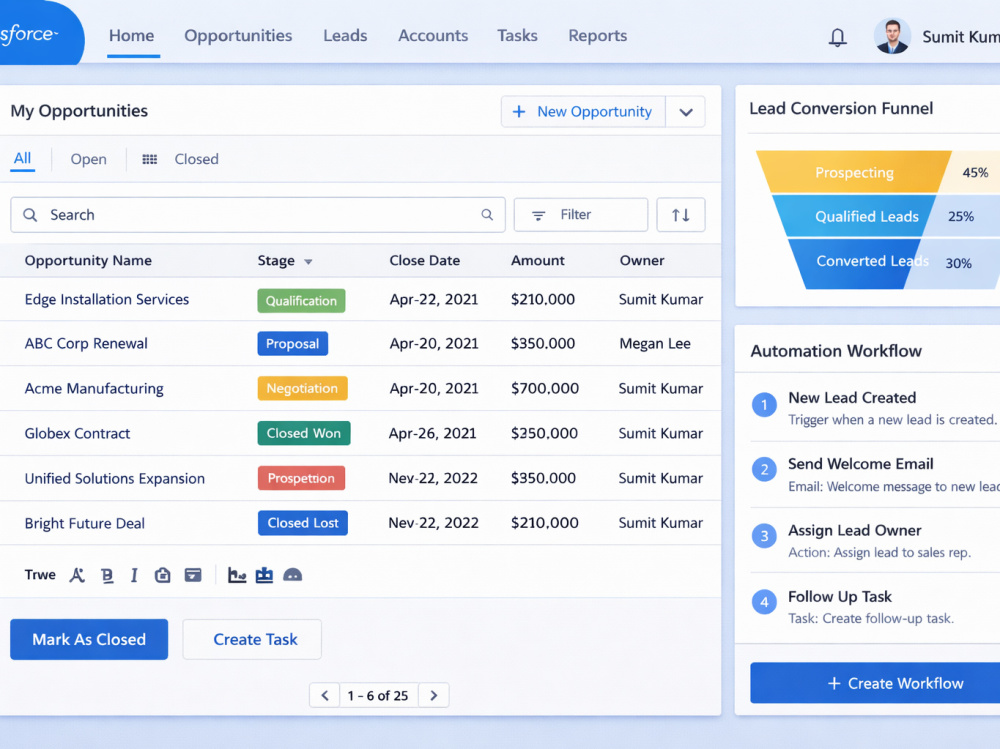Expand the New Opportunity dropdown arrow
The image size is (1000, 749).
click(x=686, y=112)
